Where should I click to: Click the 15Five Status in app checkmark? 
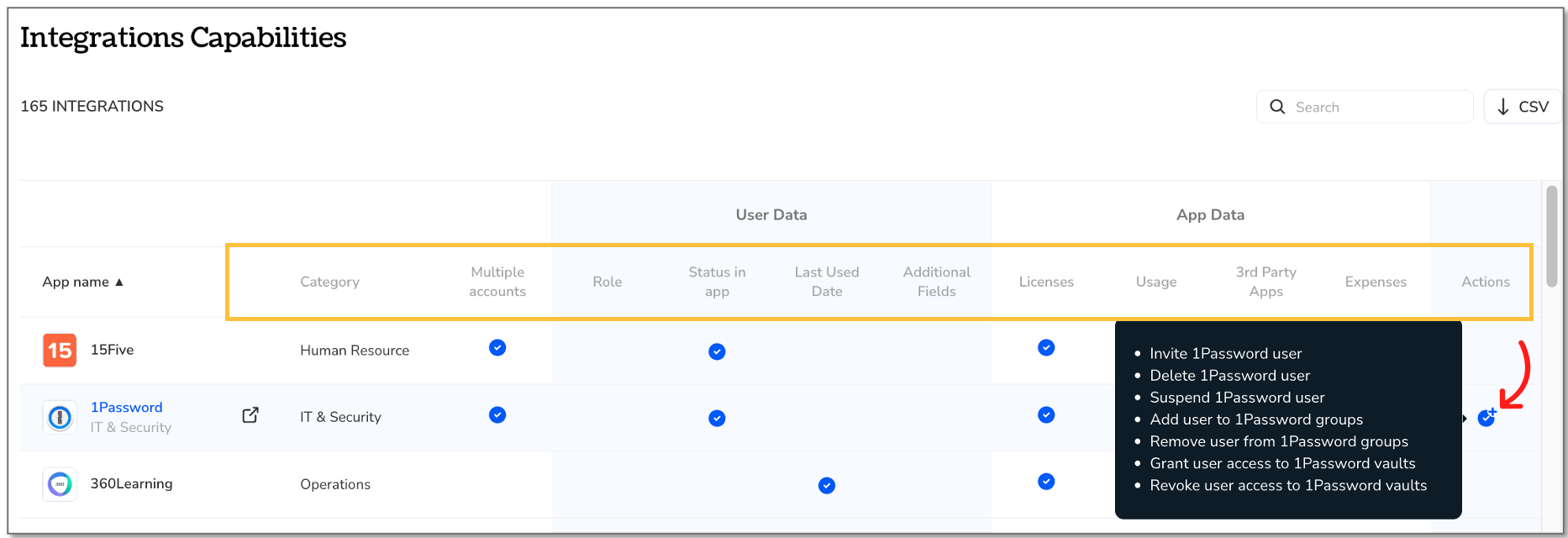pos(717,351)
